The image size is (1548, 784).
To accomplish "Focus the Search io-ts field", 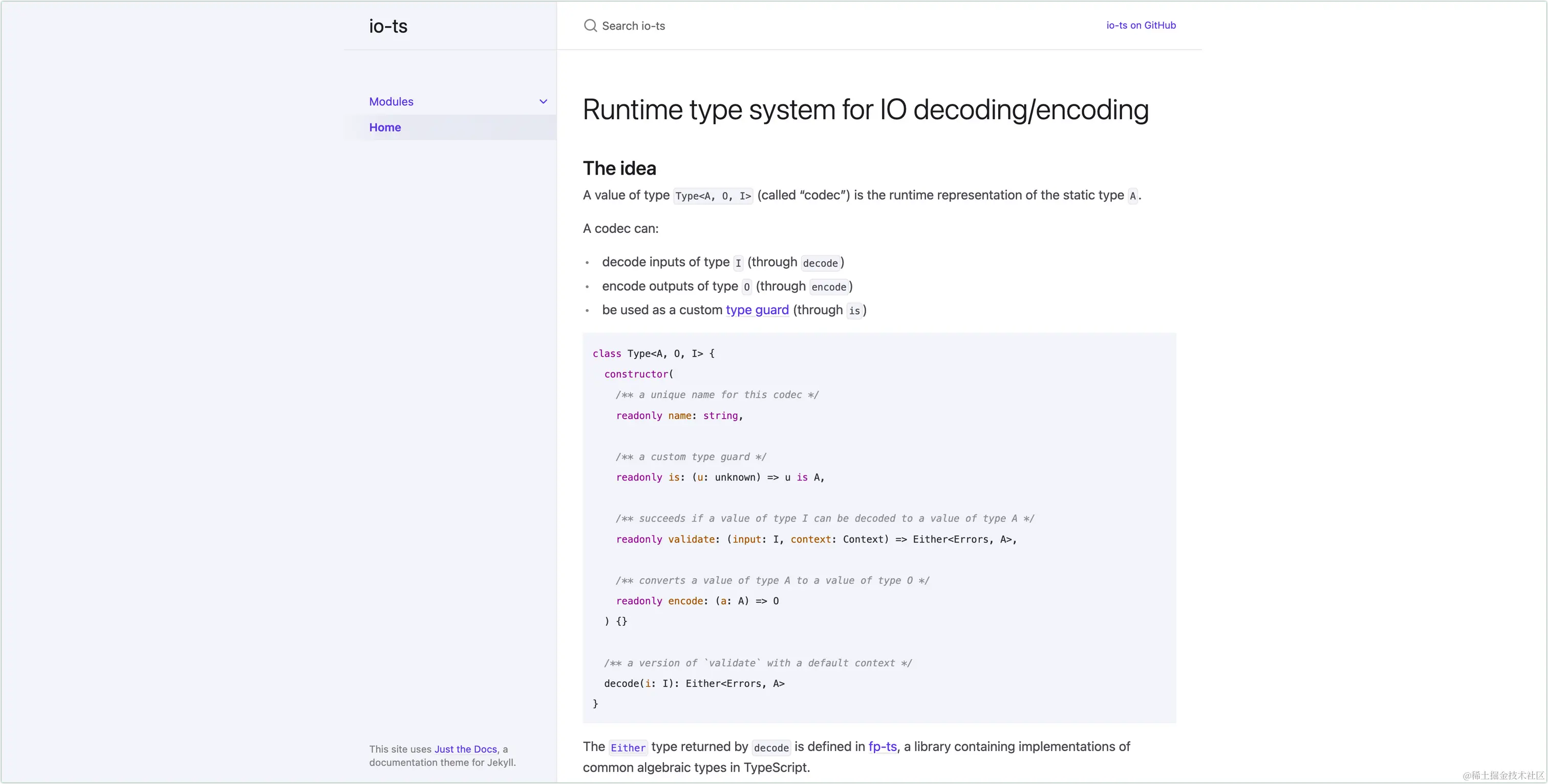I will coord(829,26).
